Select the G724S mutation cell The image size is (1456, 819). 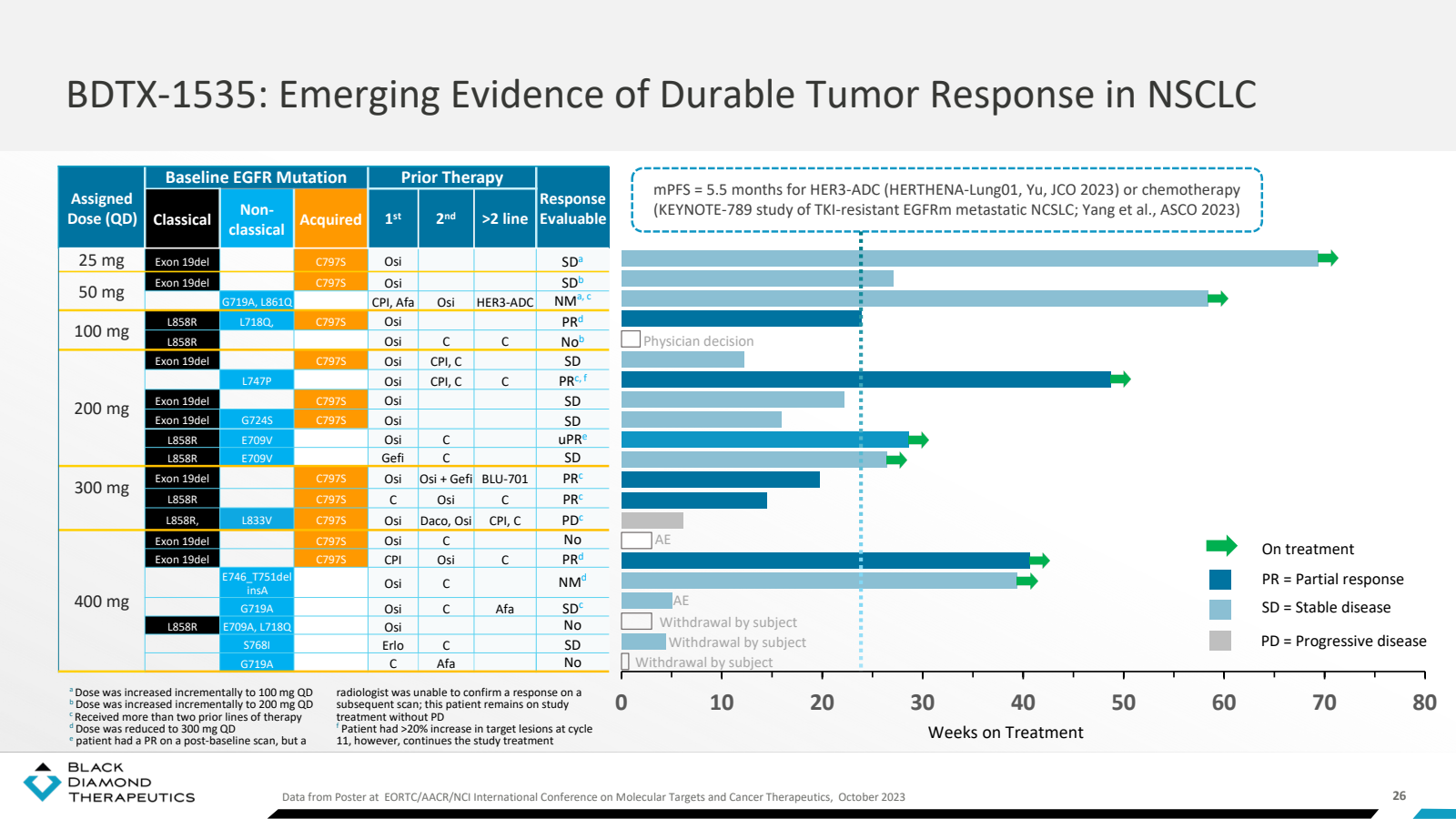[257, 420]
